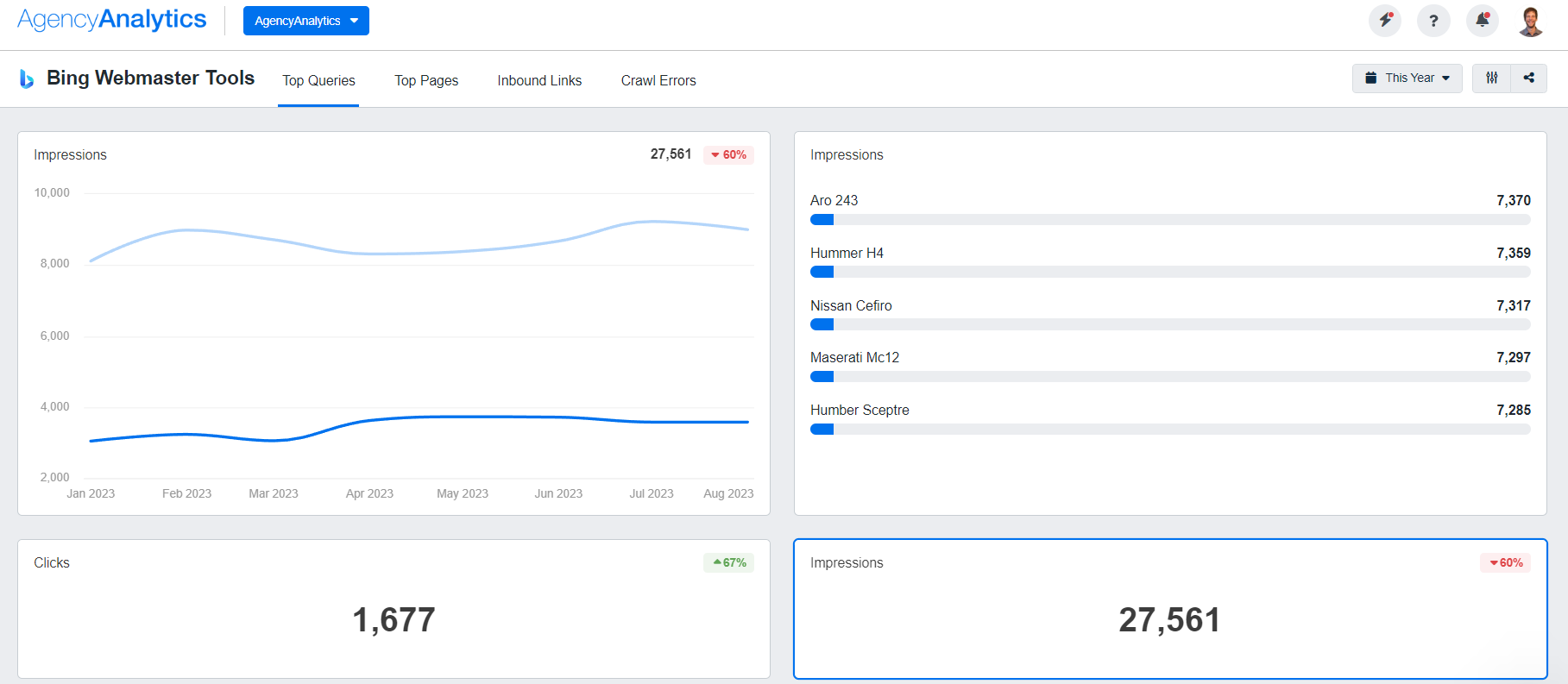The image size is (1568, 684).
Task: Expand the AgencyAnalytics campaign dropdown
Action: pos(305,21)
